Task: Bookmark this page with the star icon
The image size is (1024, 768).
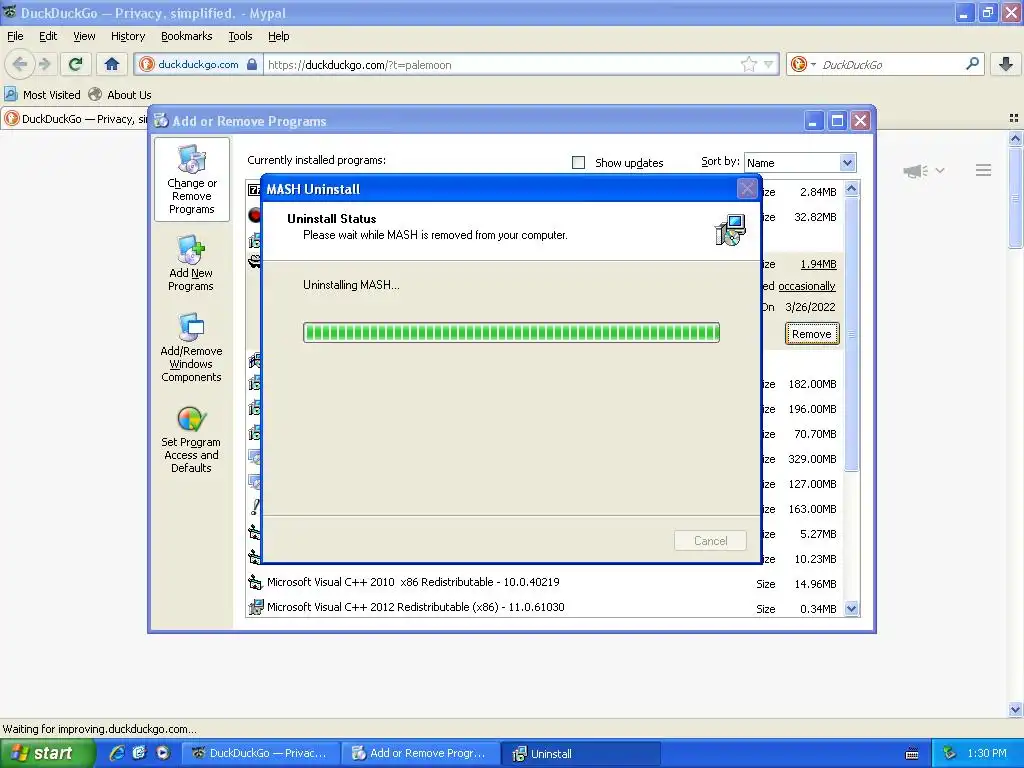Action: click(748, 64)
